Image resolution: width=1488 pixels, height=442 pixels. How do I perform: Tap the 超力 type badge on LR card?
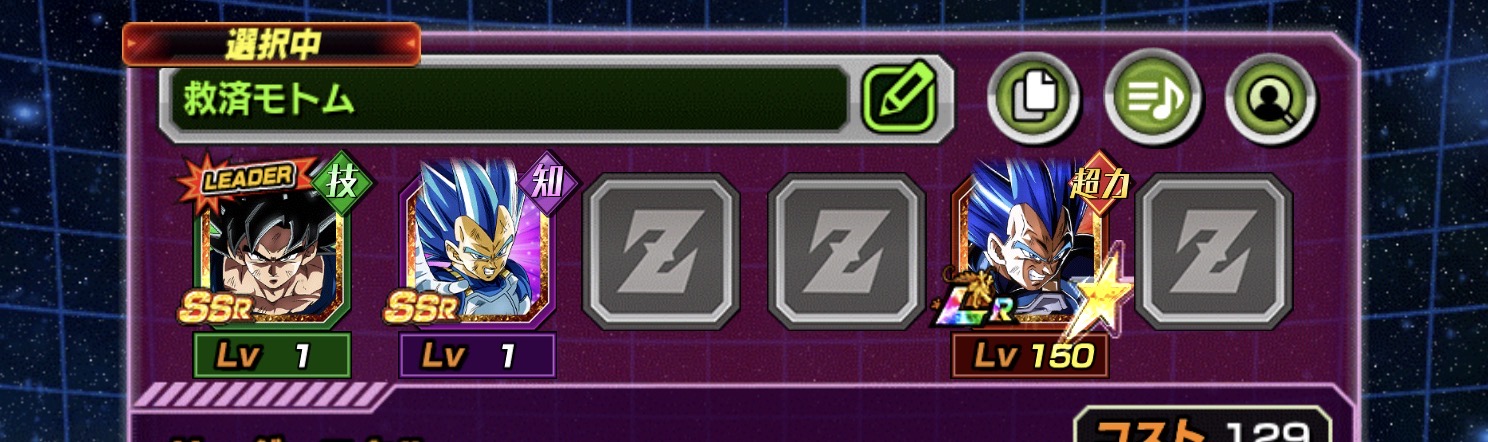[x=1099, y=183]
